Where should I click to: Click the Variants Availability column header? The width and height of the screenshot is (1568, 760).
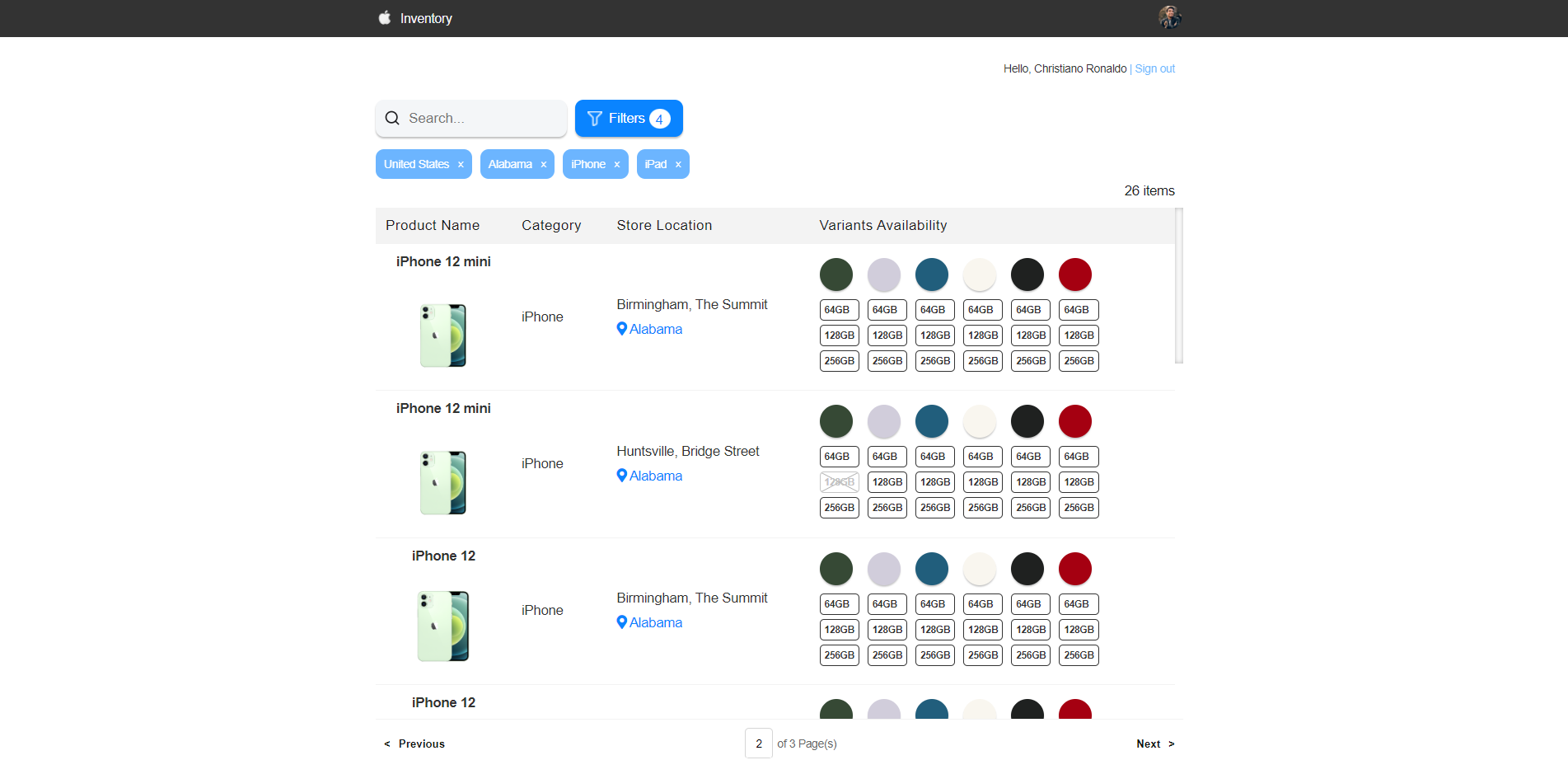tap(883, 226)
